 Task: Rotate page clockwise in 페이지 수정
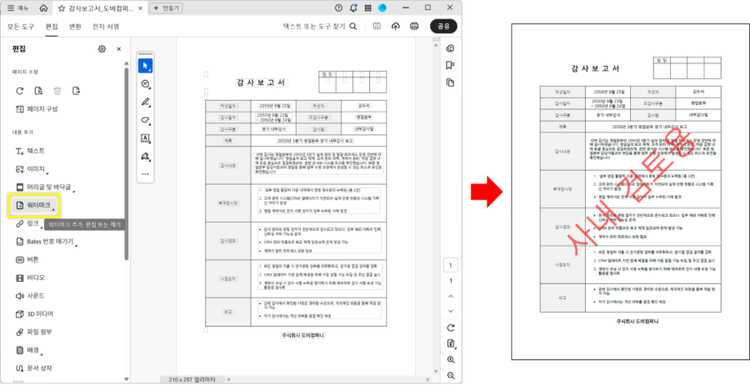click(x=20, y=91)
